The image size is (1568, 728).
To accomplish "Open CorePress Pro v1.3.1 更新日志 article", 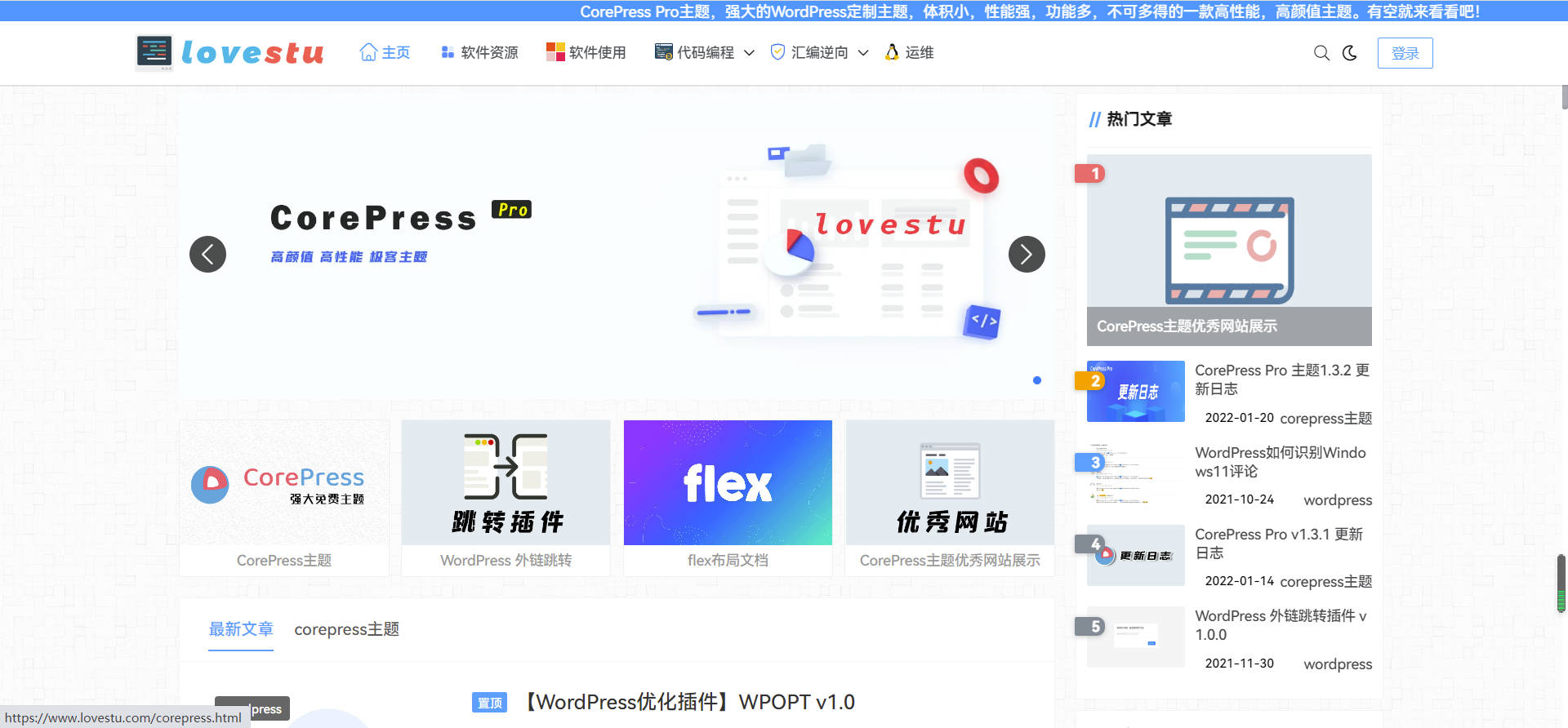I will coord(1279,544).
